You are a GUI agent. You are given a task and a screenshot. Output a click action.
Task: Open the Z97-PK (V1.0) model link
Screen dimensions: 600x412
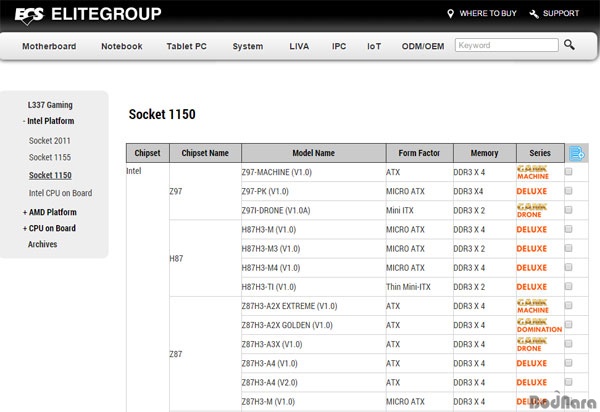265,191
